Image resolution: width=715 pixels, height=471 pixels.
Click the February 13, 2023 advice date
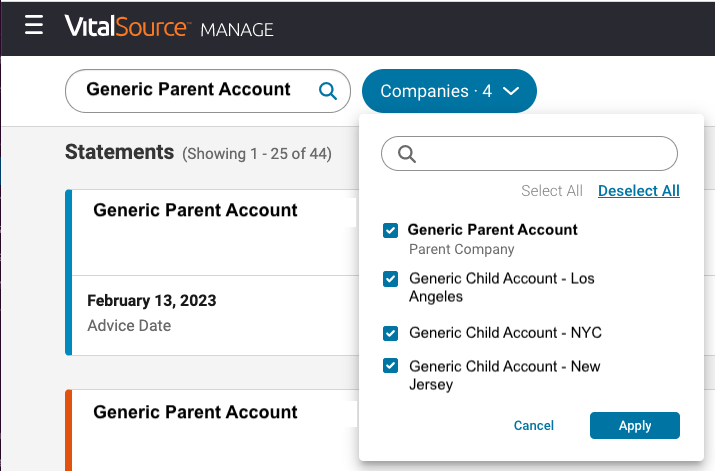(151, 301)
